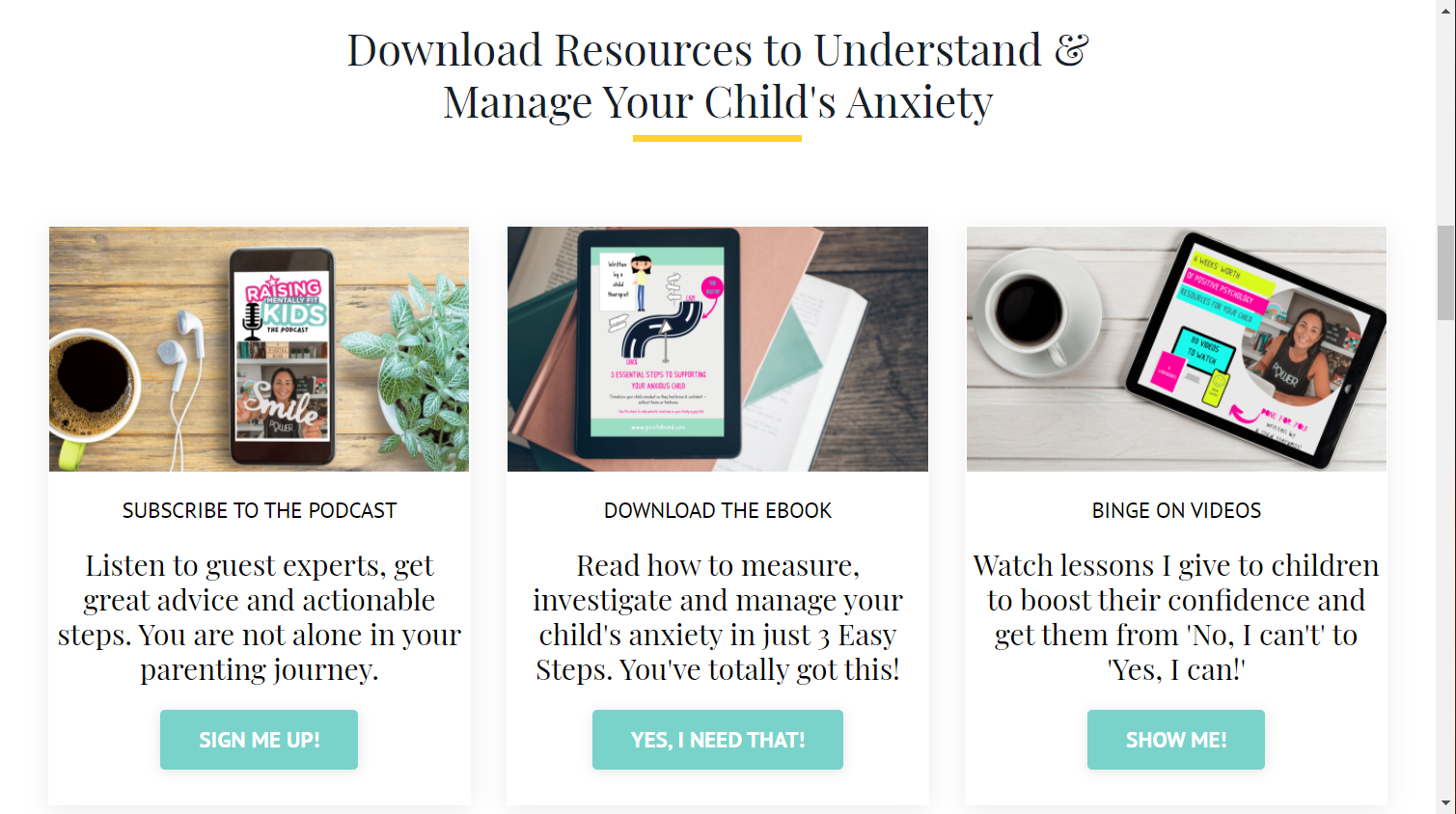
Task: Click the 'Listen to guest experts' description text
Action: pos(260,617)
